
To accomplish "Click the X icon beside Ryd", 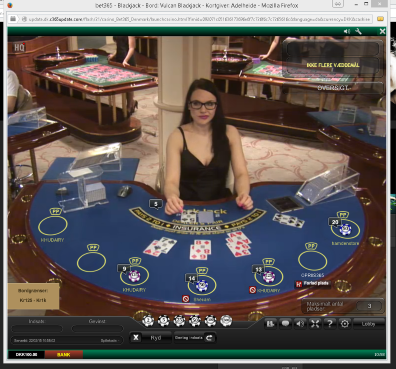I will tap(136, 338).
